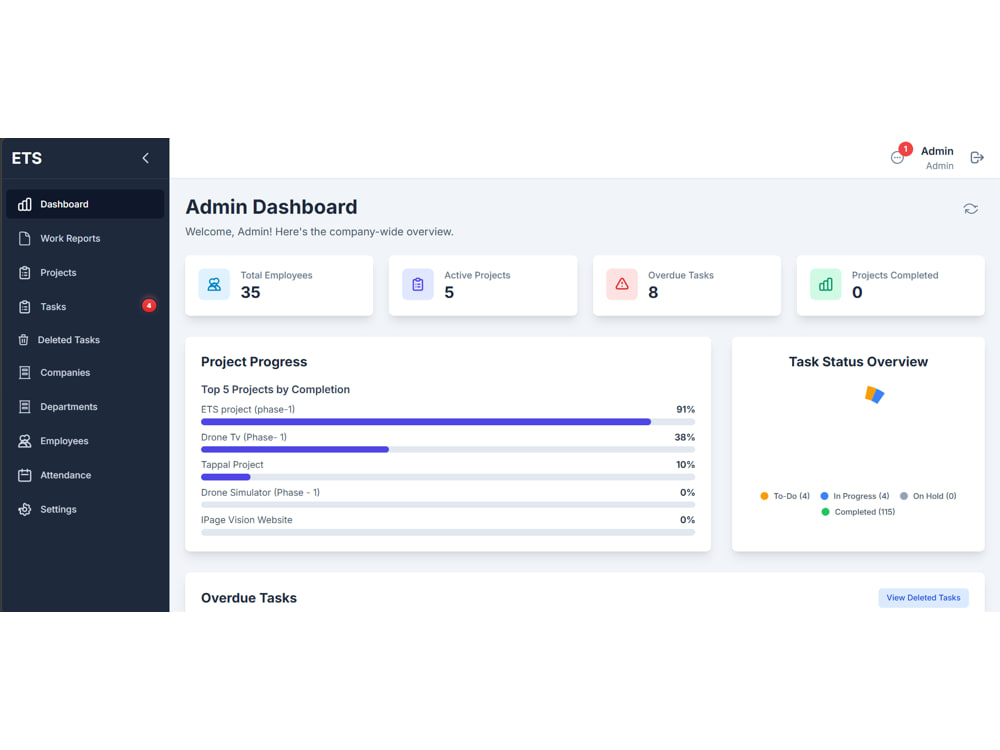This screenshot has height=750, width=1000.
Task: Open Deleted Tasks in sidebar
Action: point(85,340)
